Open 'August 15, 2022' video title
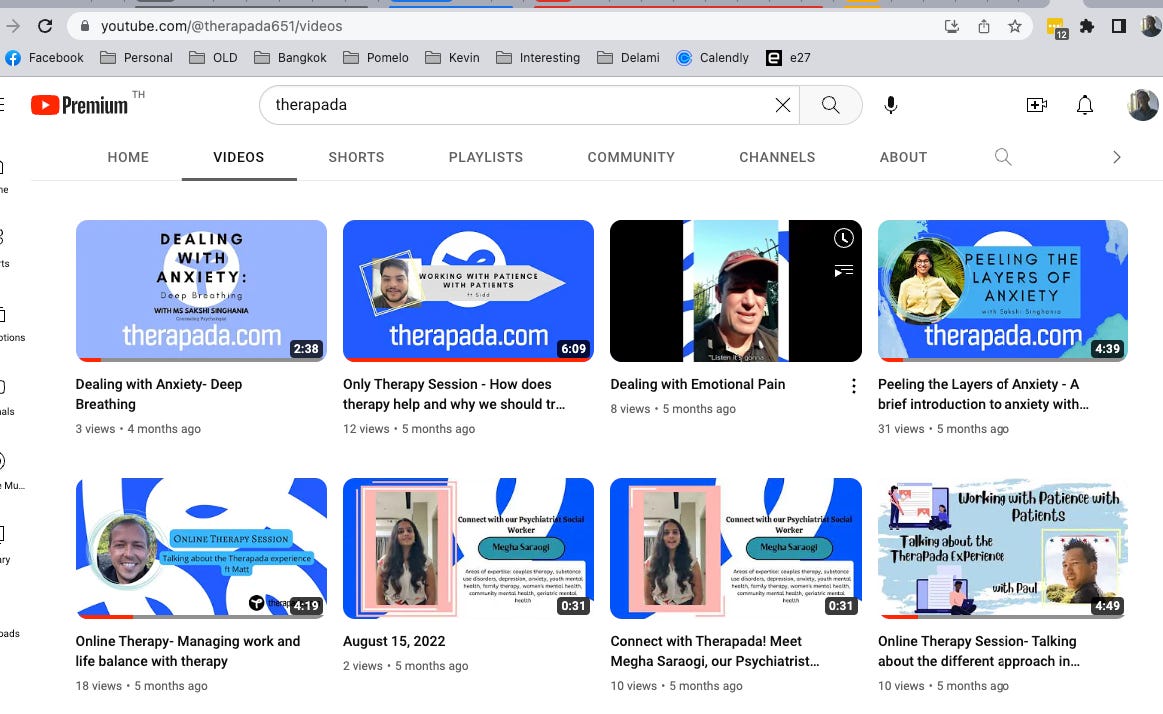The image size is (1163, 714). click(x=394, y=641)
